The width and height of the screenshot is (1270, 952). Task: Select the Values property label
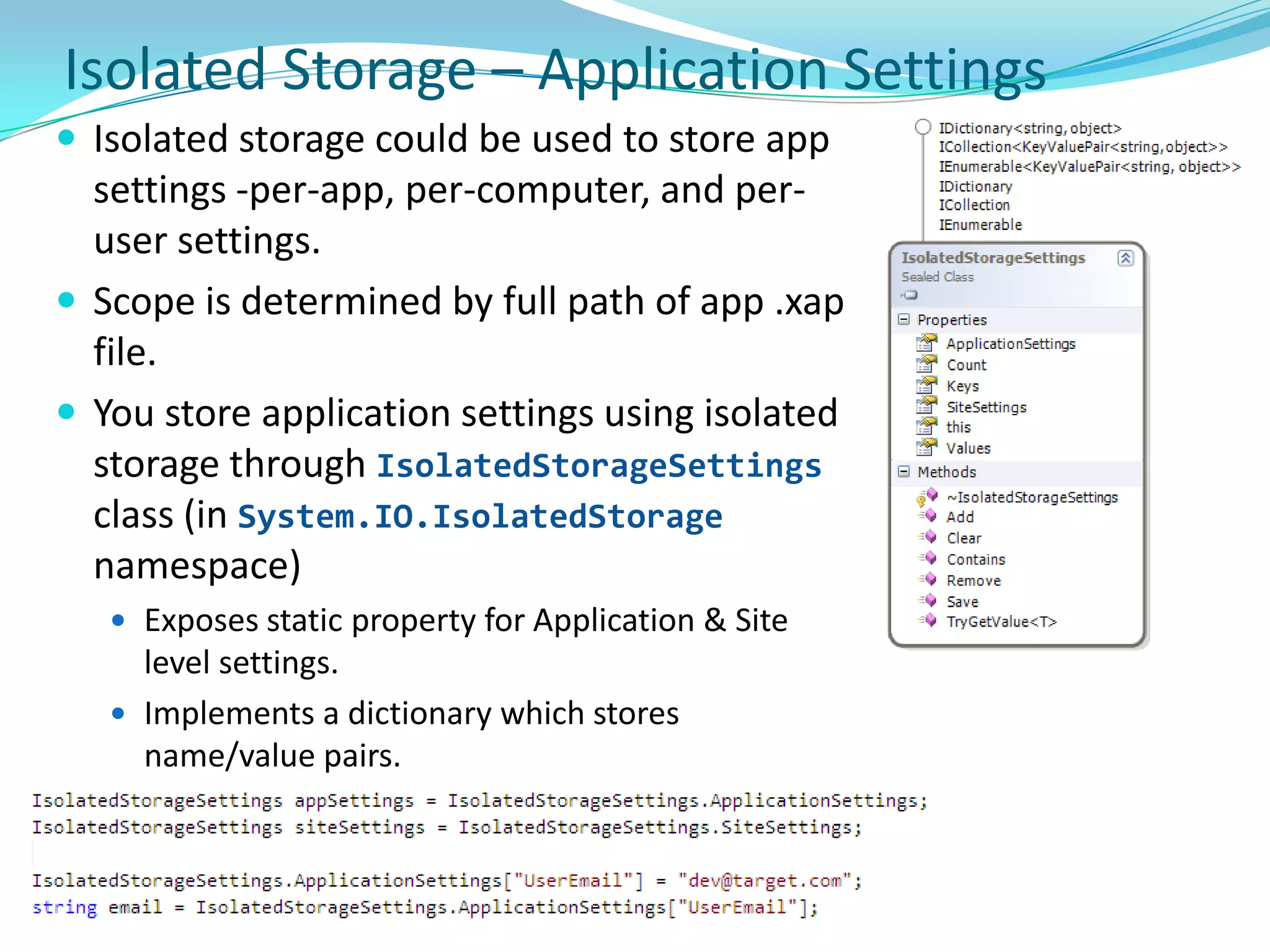pyautogui.click(x=968, y=448)
